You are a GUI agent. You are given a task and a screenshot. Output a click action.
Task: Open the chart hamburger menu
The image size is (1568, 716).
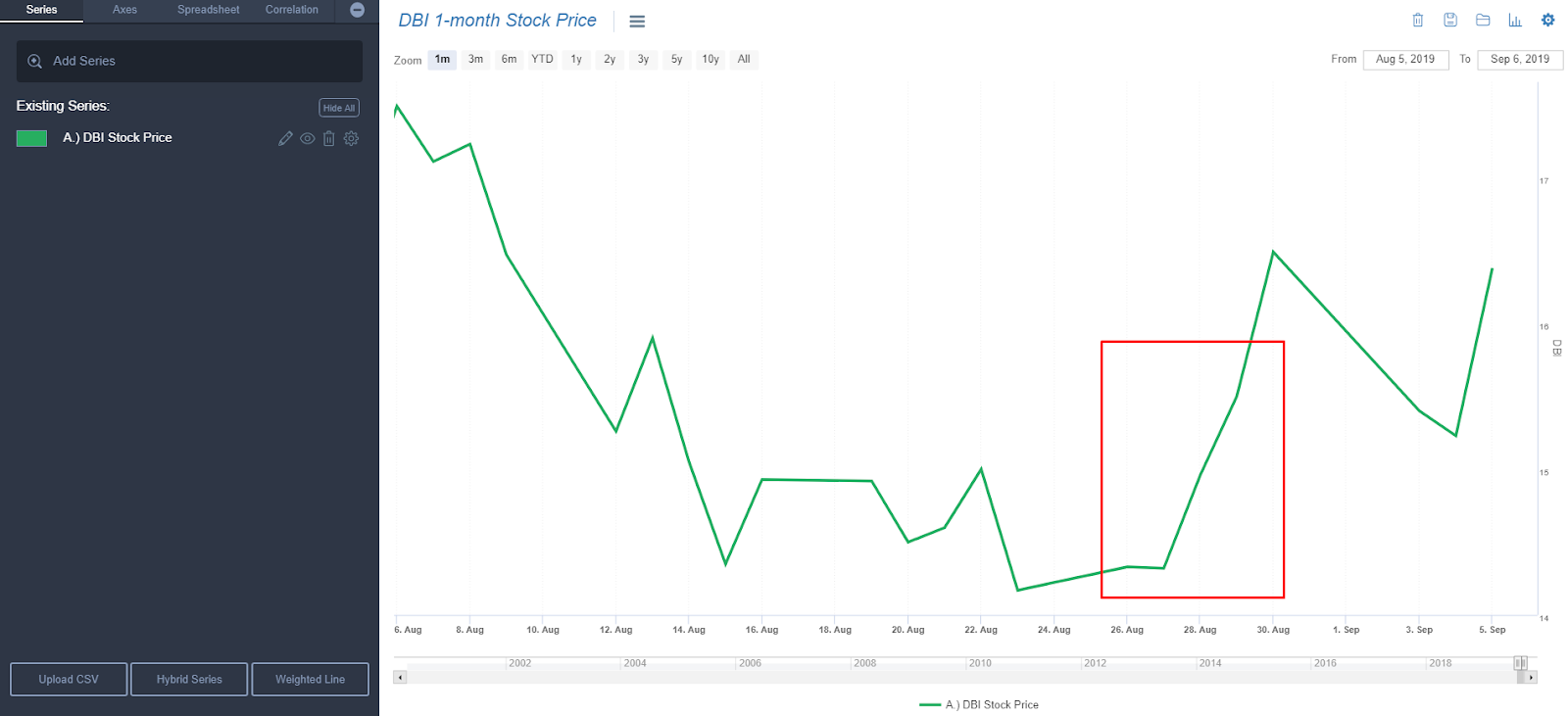(x=637, y=22)
